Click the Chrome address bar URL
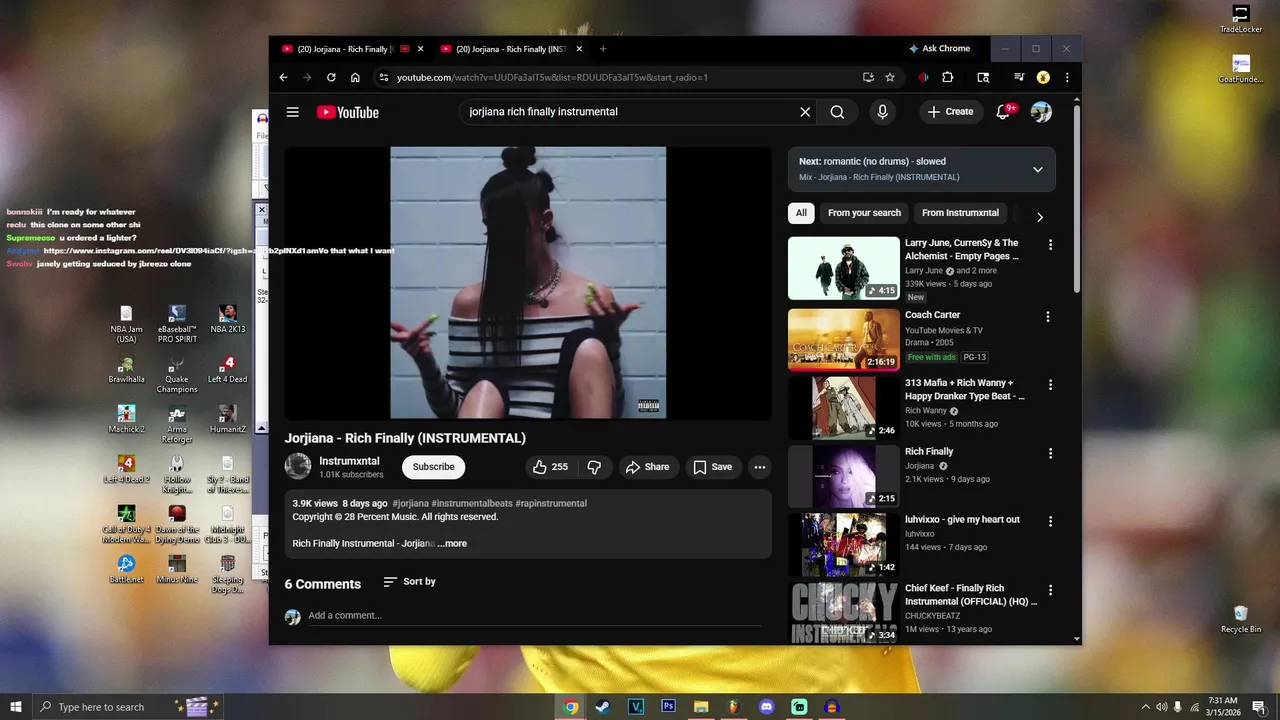The height and width of the screenshot is (720, 1280). [x=552, y=77]
